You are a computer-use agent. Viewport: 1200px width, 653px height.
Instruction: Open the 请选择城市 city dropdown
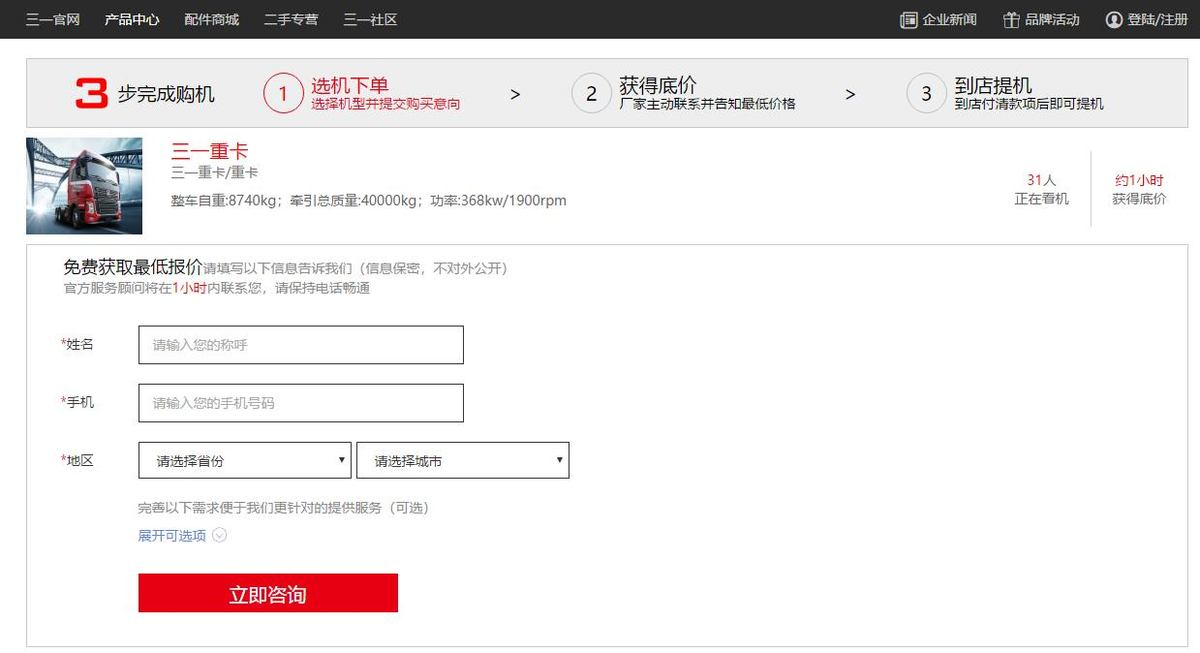463,460
